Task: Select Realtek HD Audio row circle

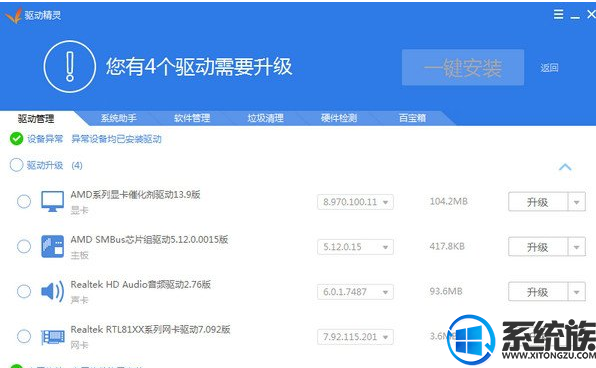Action: point(24,292)
